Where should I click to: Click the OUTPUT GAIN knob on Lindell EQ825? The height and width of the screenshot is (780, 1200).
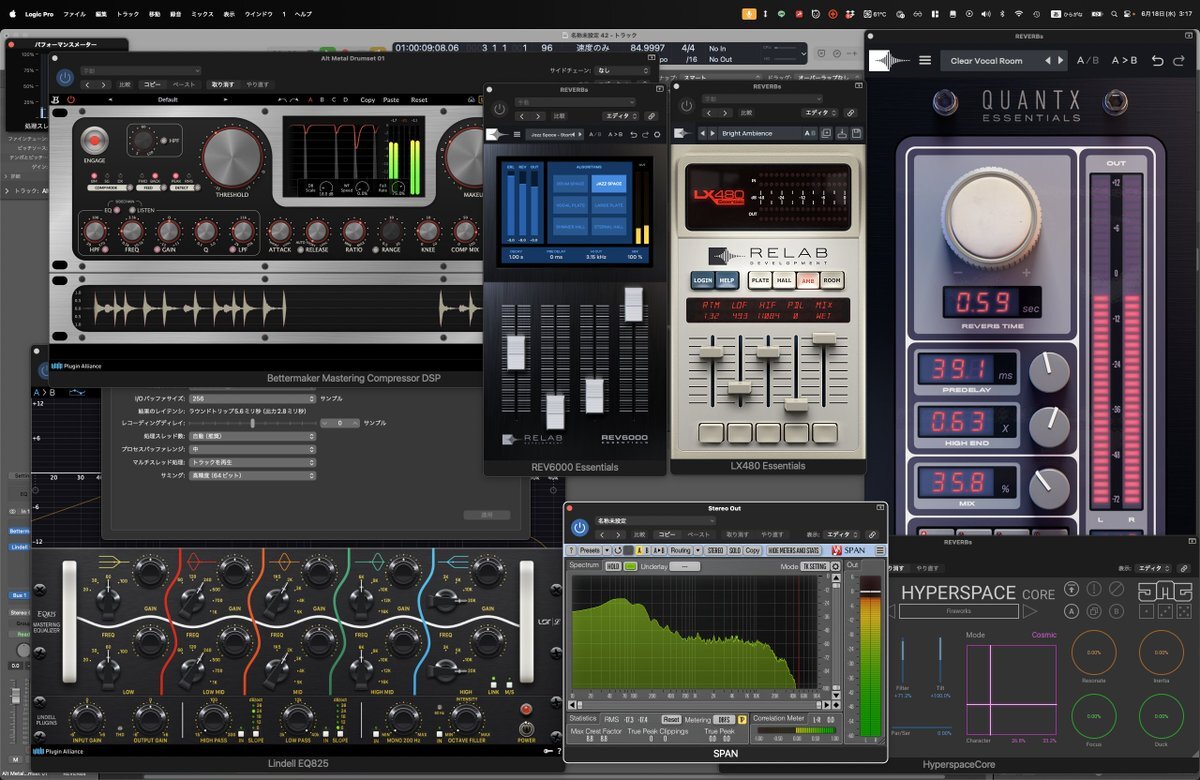[150, 718]
